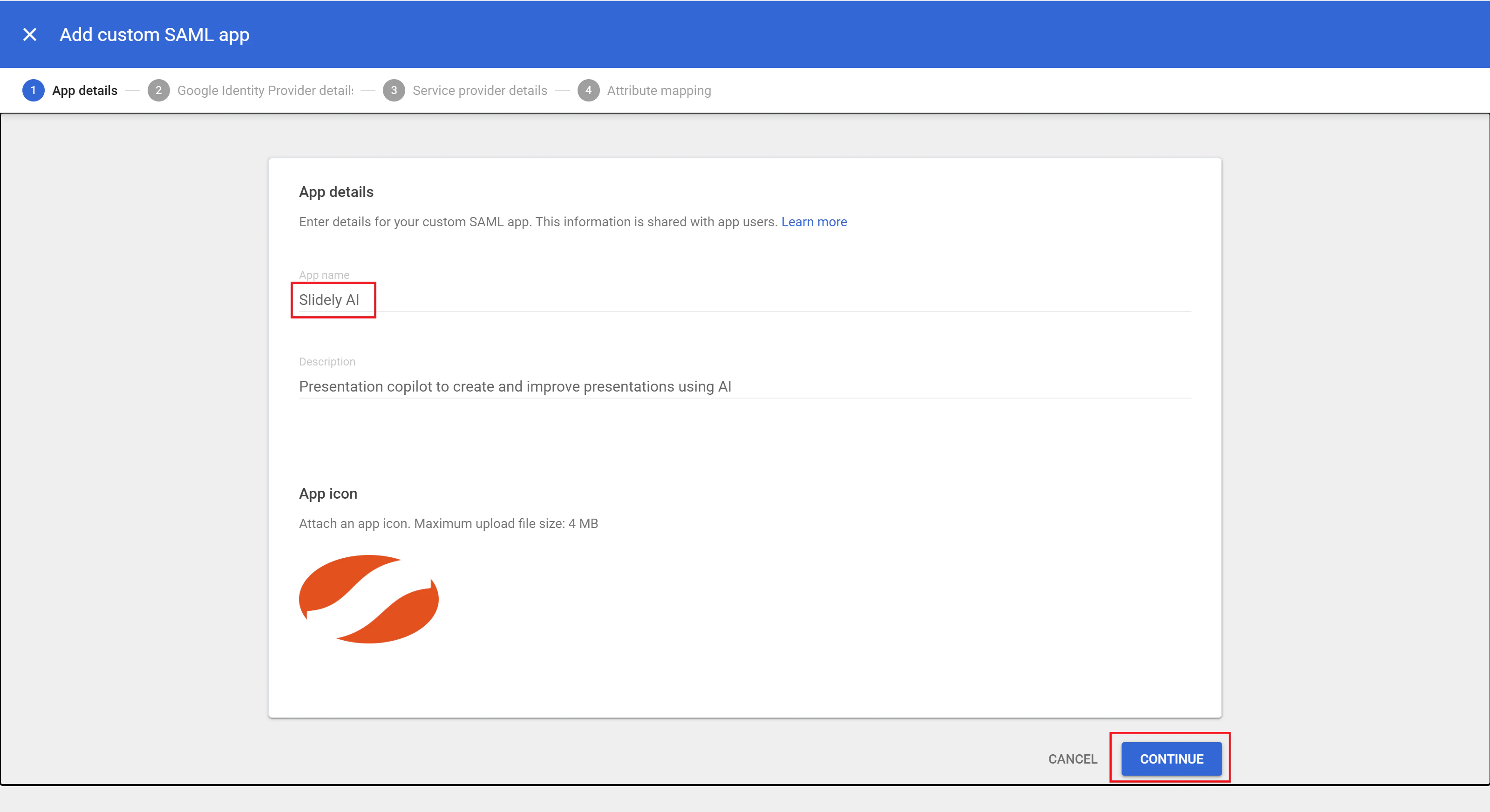The width and height of the screenshot is (1490, 812).
Task: Click the orange app icon image
Action: coord(369,599)
